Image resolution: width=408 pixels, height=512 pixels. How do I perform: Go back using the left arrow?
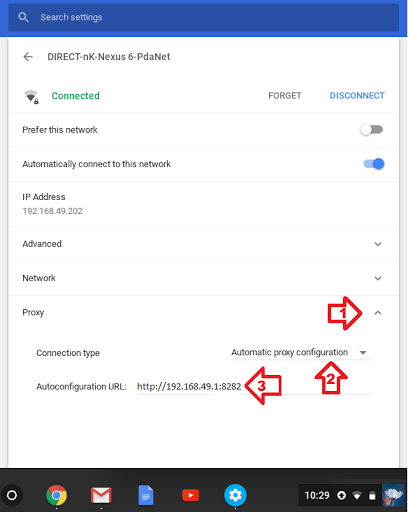[x=28, y=57]
